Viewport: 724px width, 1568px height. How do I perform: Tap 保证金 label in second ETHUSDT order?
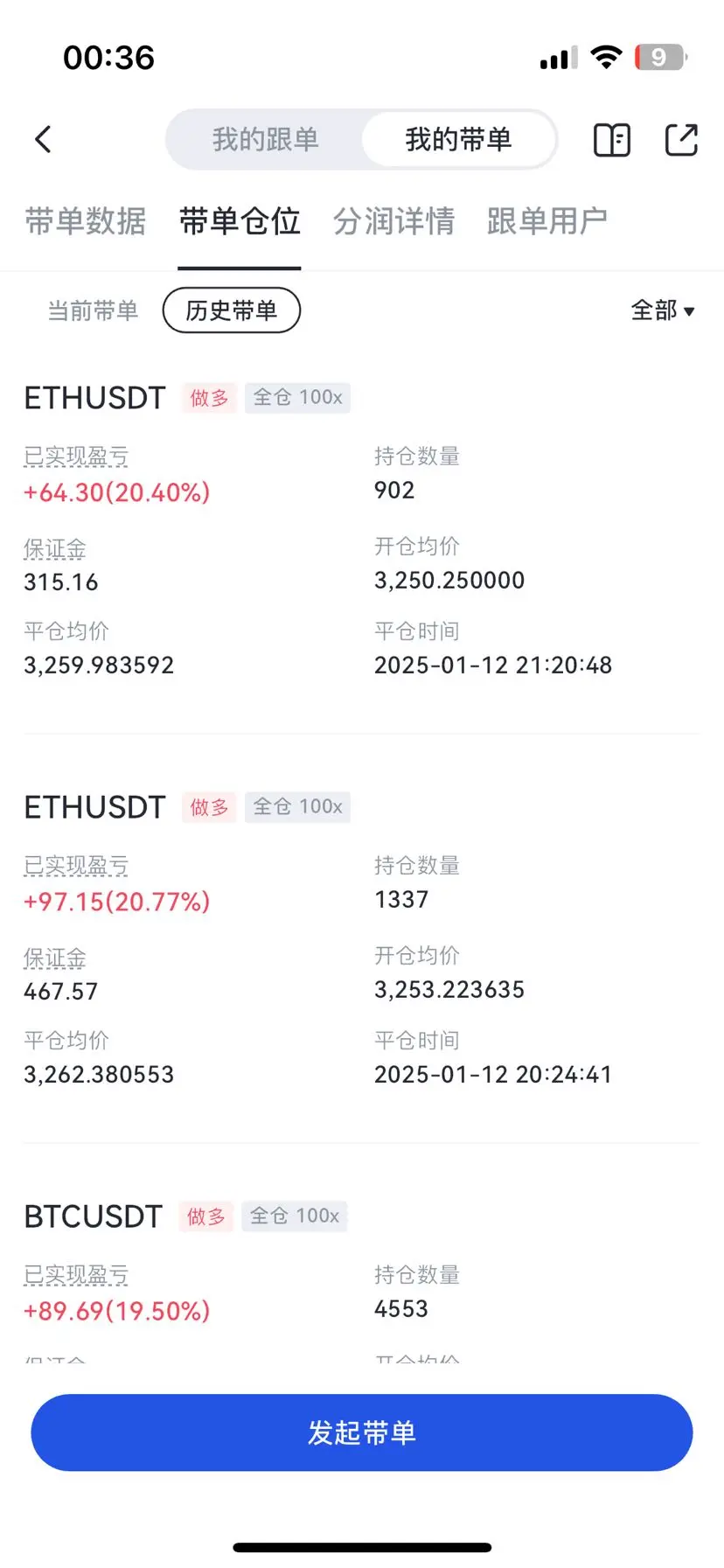click(x=55, y=958)
